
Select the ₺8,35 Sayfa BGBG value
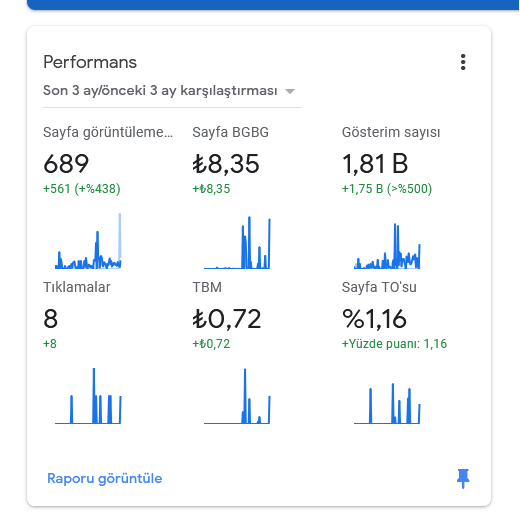[226, 164]
